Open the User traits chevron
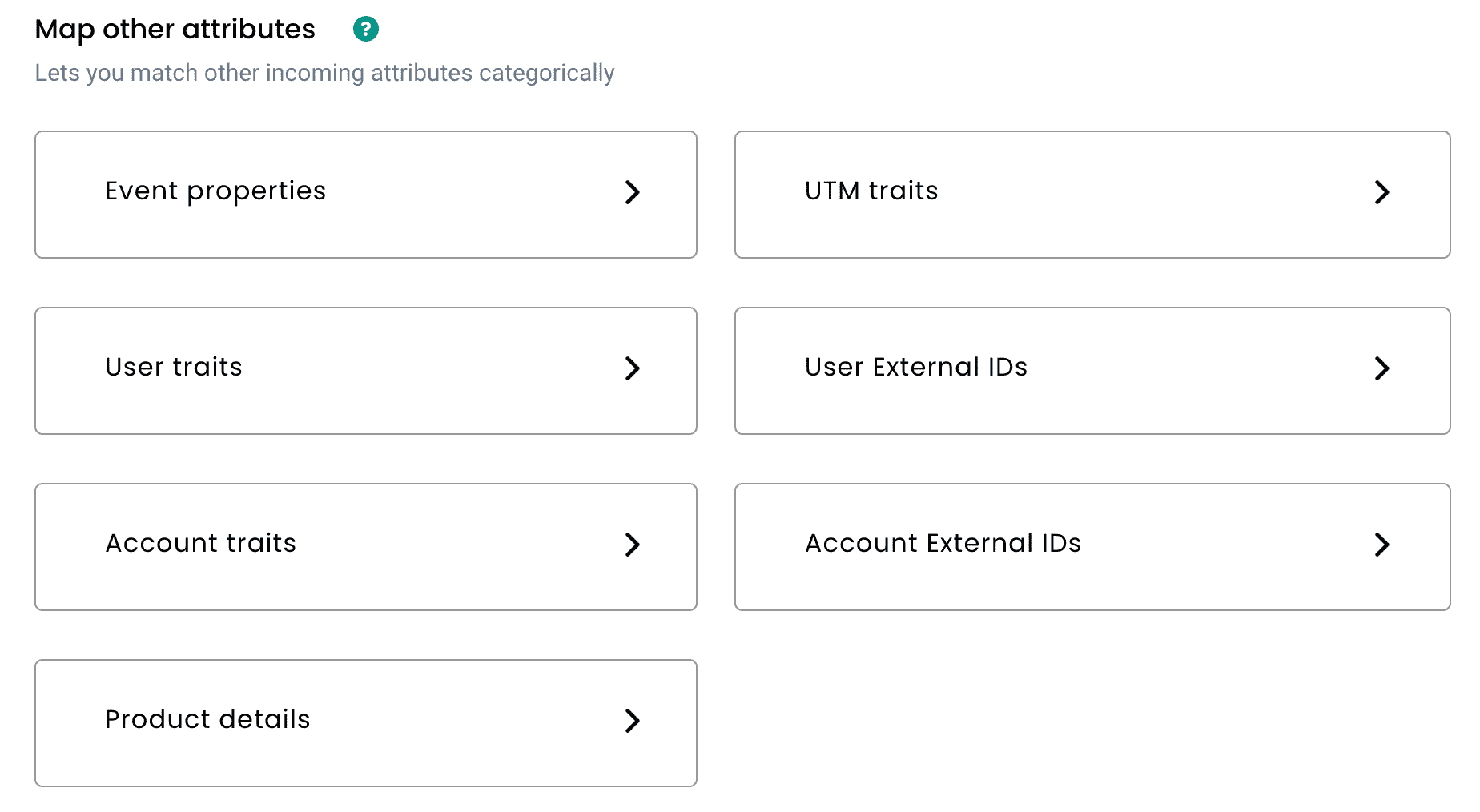 (x=633, y=369)
